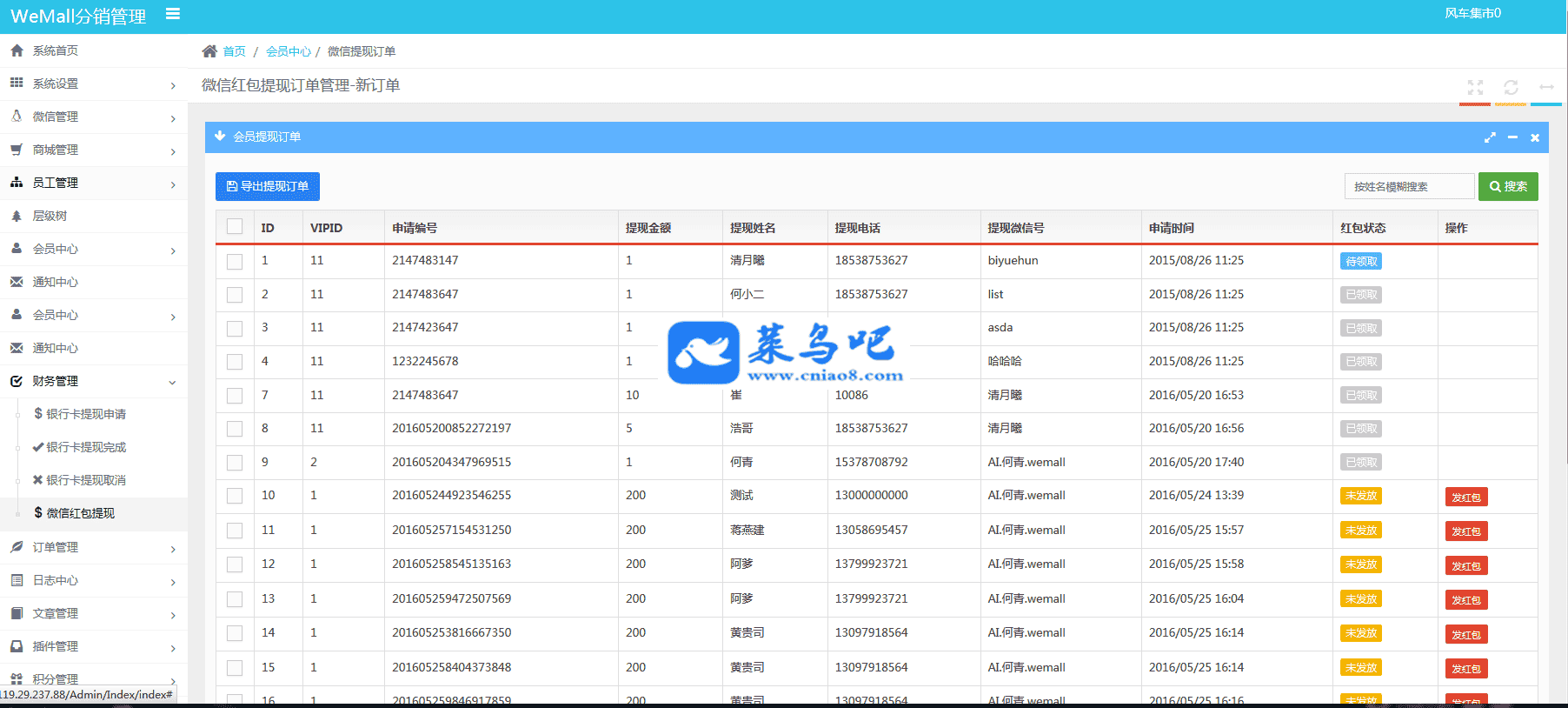This screenshot has width=1568, height=708.
Task: Open 微信红包提现 submenu item
Action: 80,513
